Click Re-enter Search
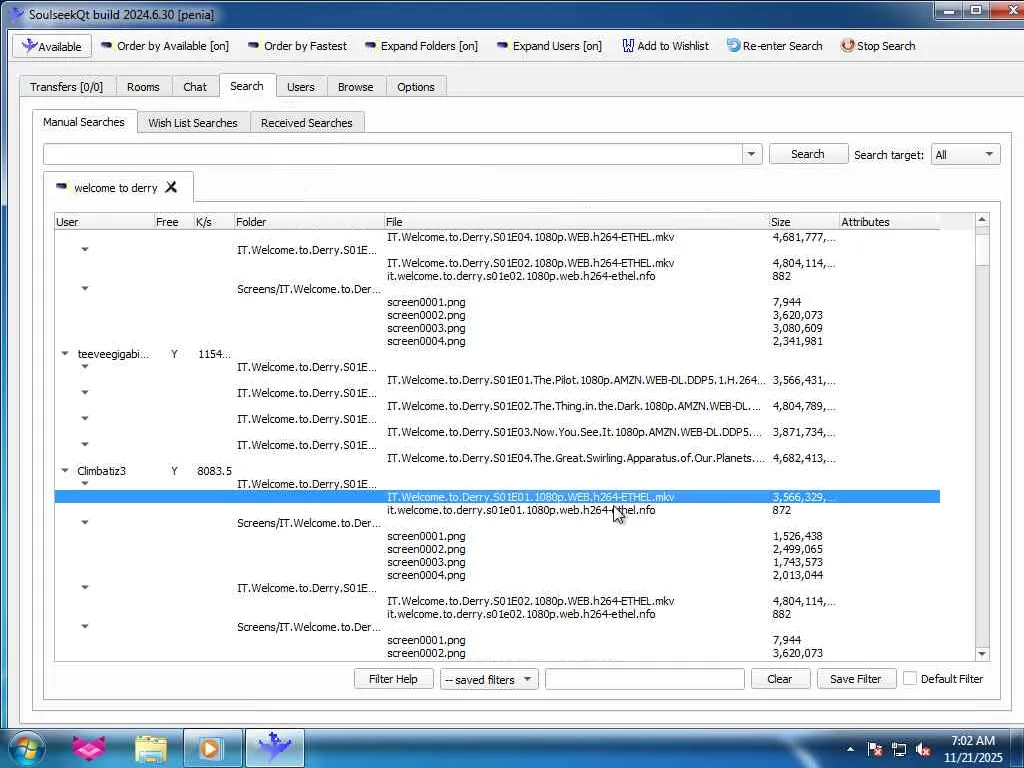Image resolution: width=1024 pixels, height=768 pixels. [775, 46]
